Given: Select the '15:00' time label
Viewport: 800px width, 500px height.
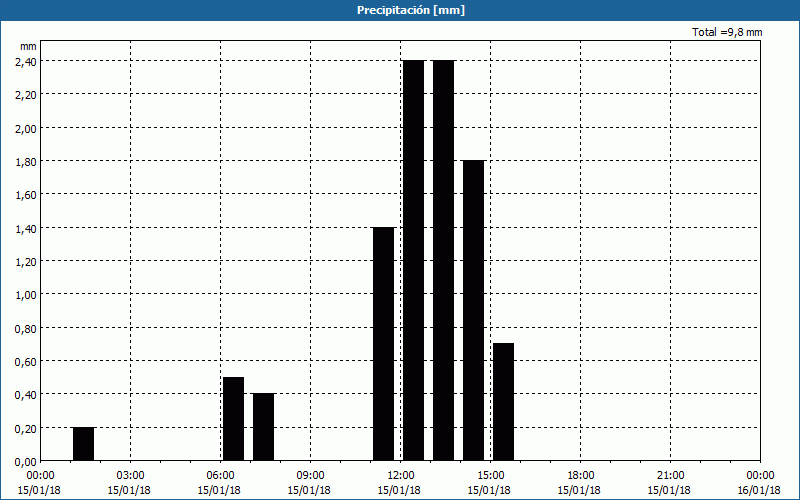Looking at the screenshot, I should [x=490, y=476].
